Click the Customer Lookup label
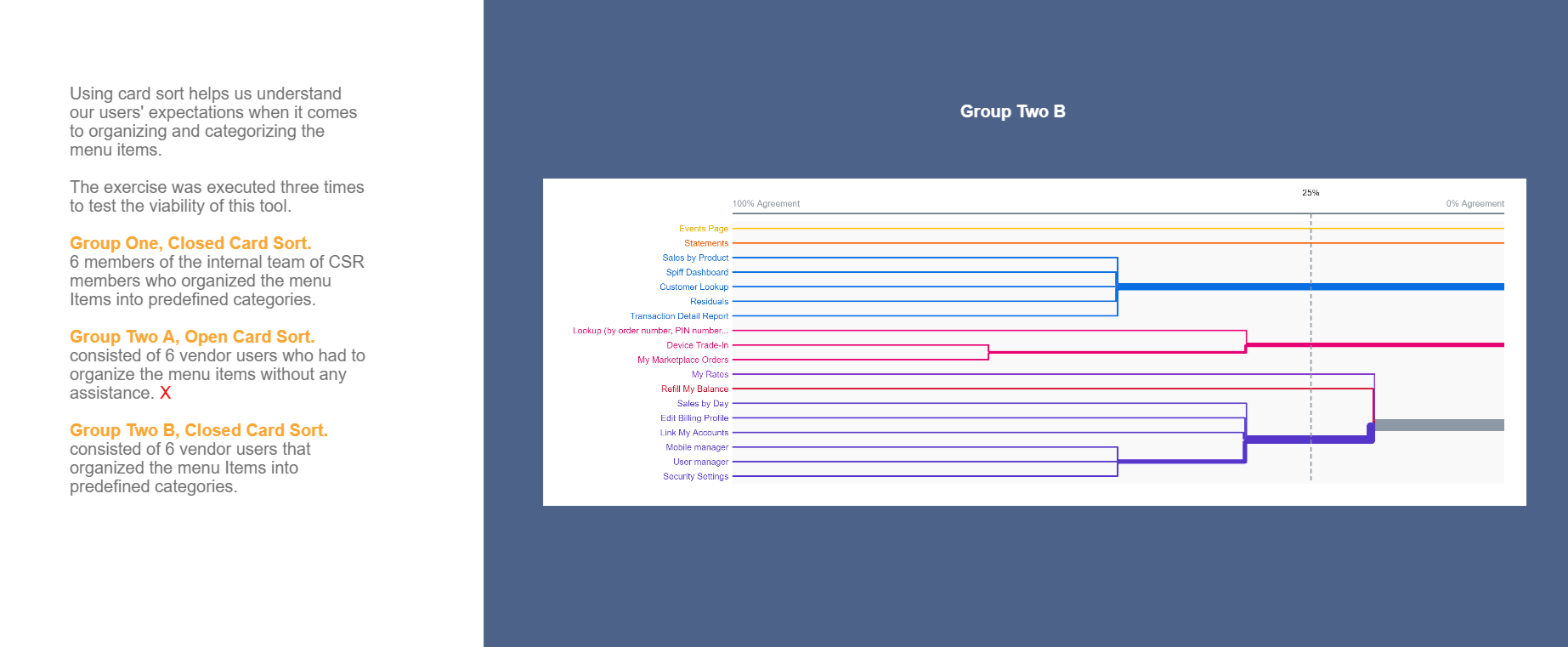Image resolution: width=1568 pixels, height=647 pixels. (x=693, y=287)
